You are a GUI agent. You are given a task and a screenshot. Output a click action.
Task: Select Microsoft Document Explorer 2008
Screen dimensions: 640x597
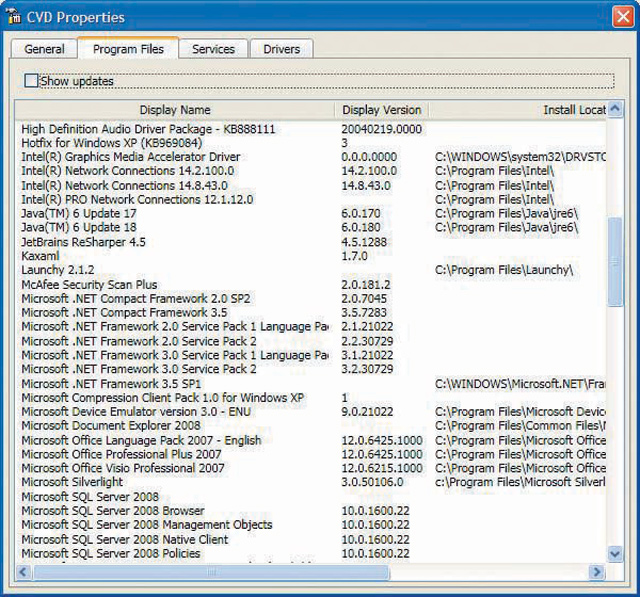click(111, 426)
